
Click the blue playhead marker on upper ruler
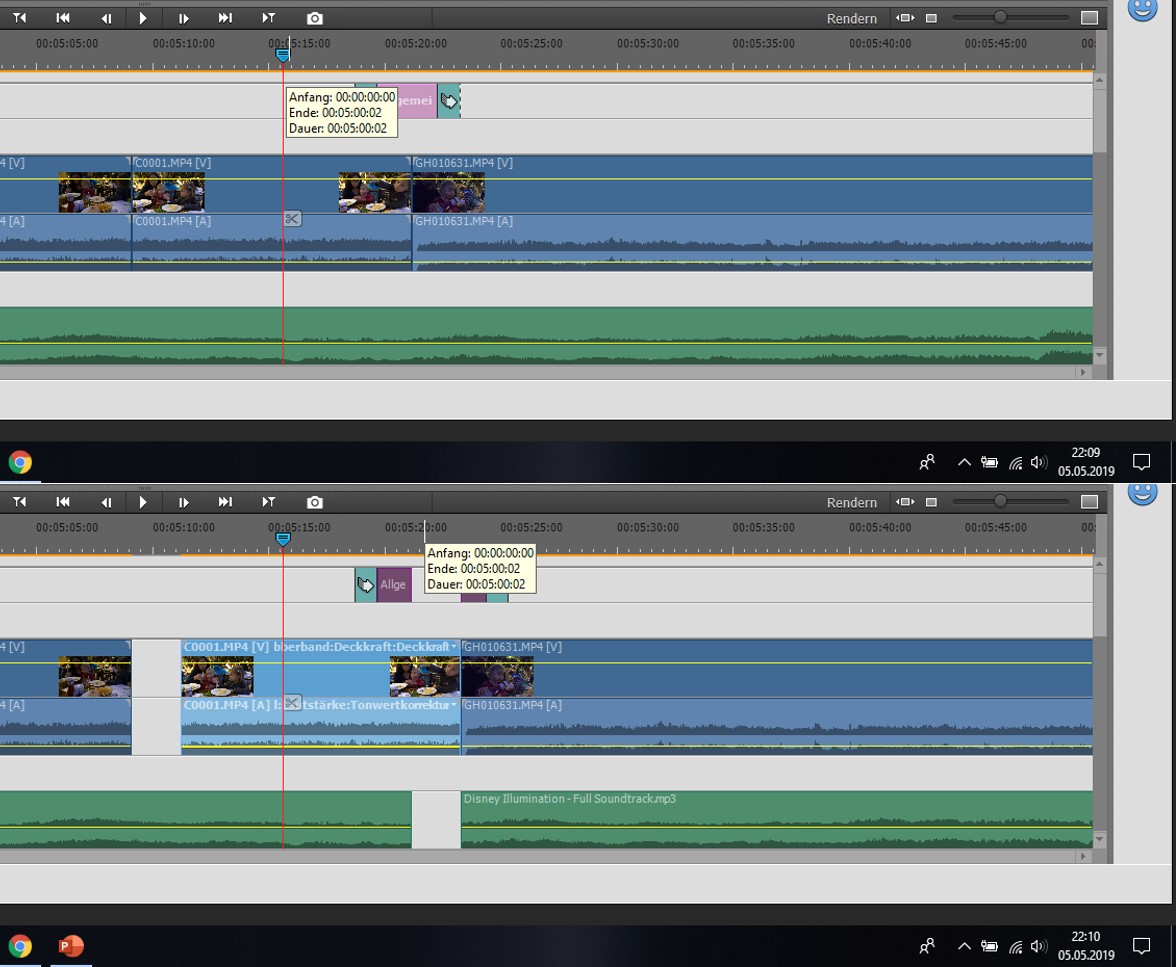click(x=283, y=55)
